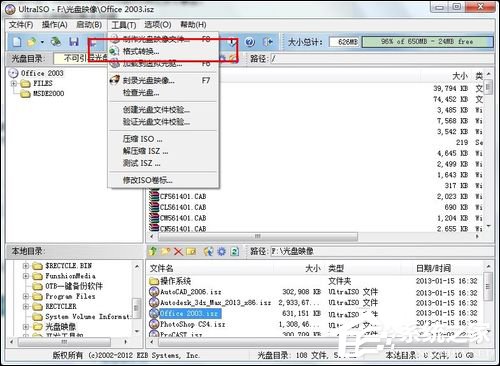The width and height of the screenshot is (500, 366).
Task: Click the globe icon in local toolbar
Action: click(x=209, y=251)
